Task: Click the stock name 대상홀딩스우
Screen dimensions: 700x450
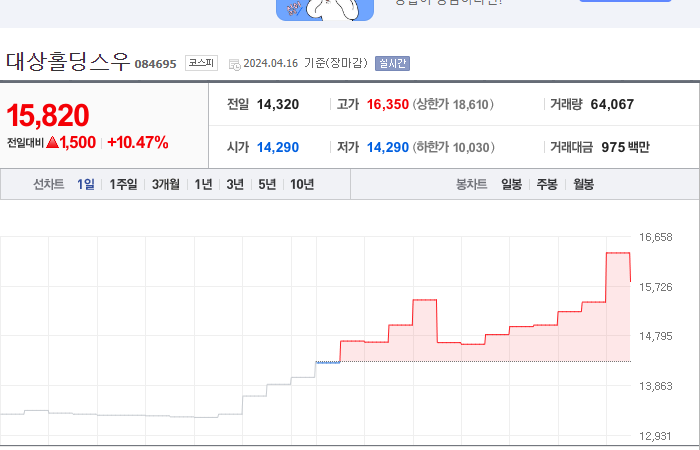Action: point(68,62)
